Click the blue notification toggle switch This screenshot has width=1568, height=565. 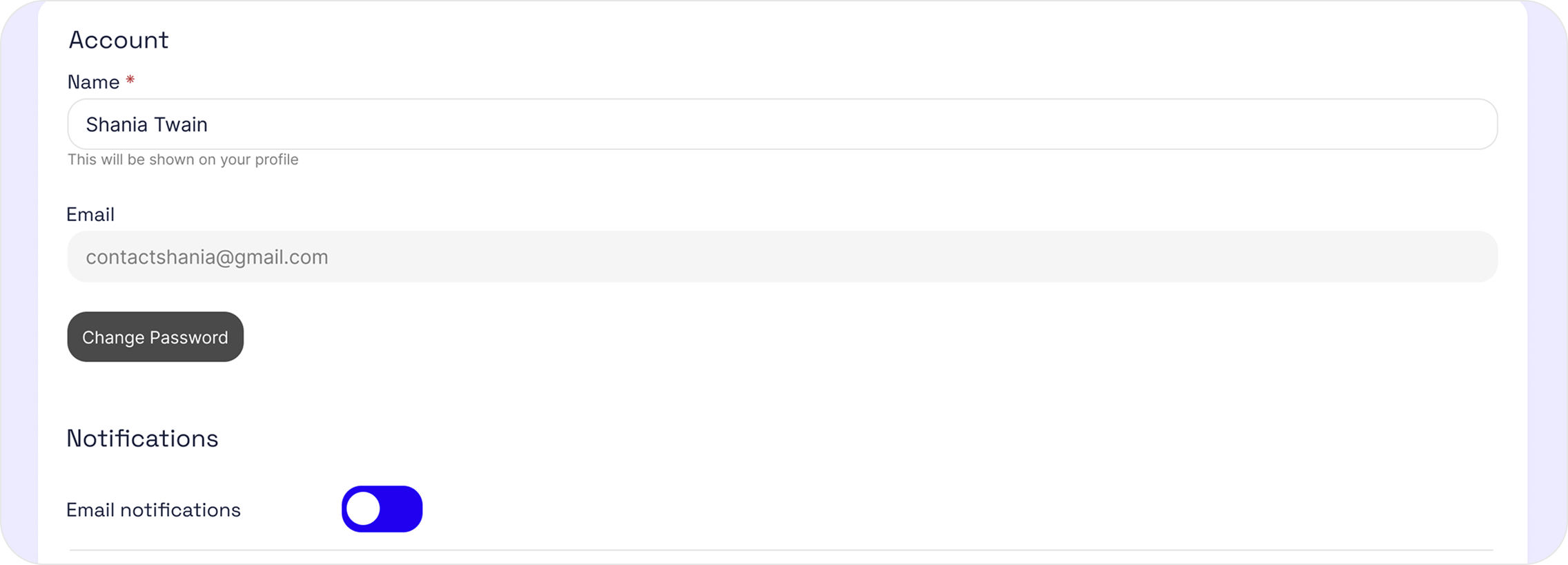click(382, 509)
